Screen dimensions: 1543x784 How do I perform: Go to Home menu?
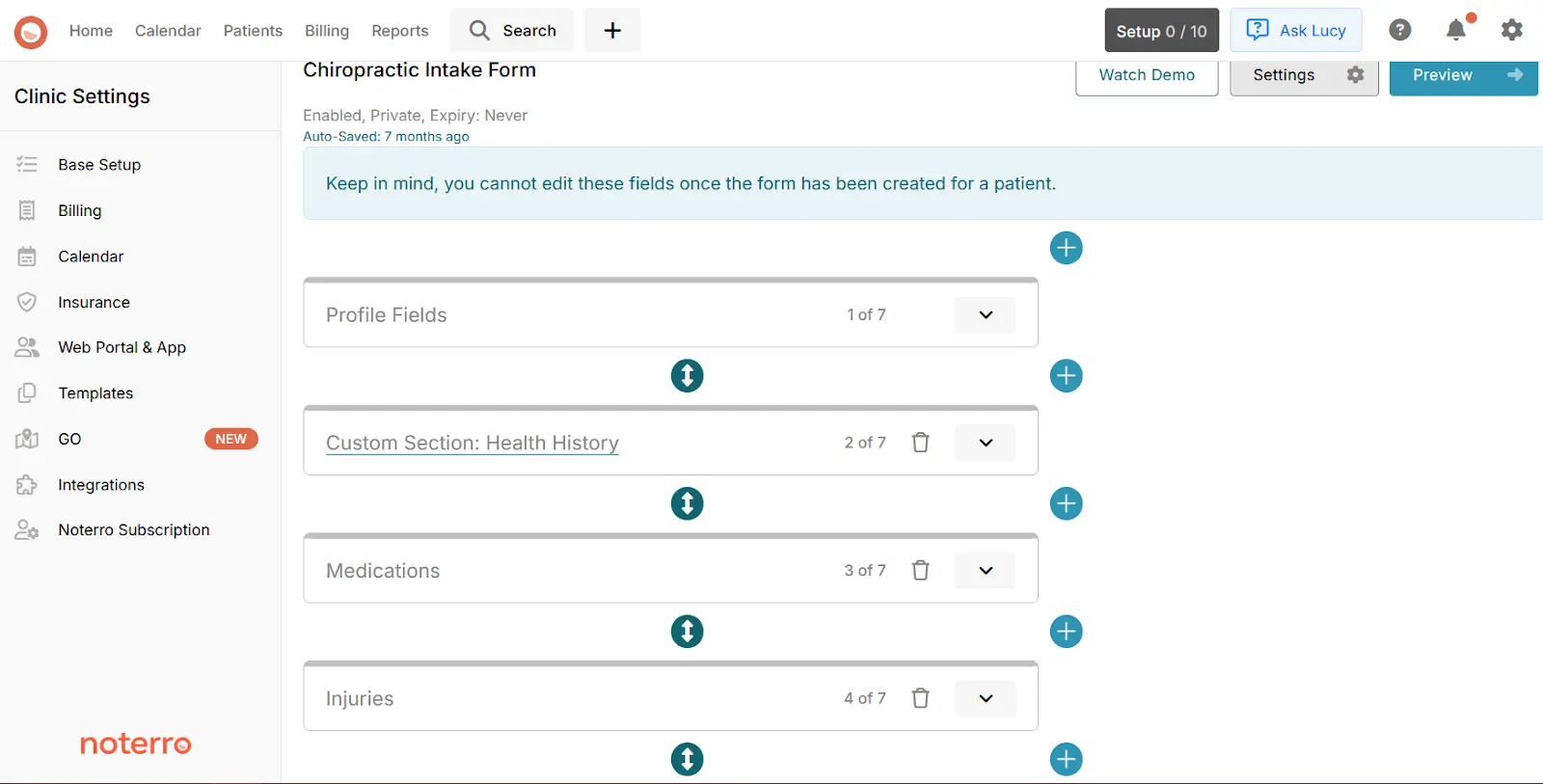point(91,31)
